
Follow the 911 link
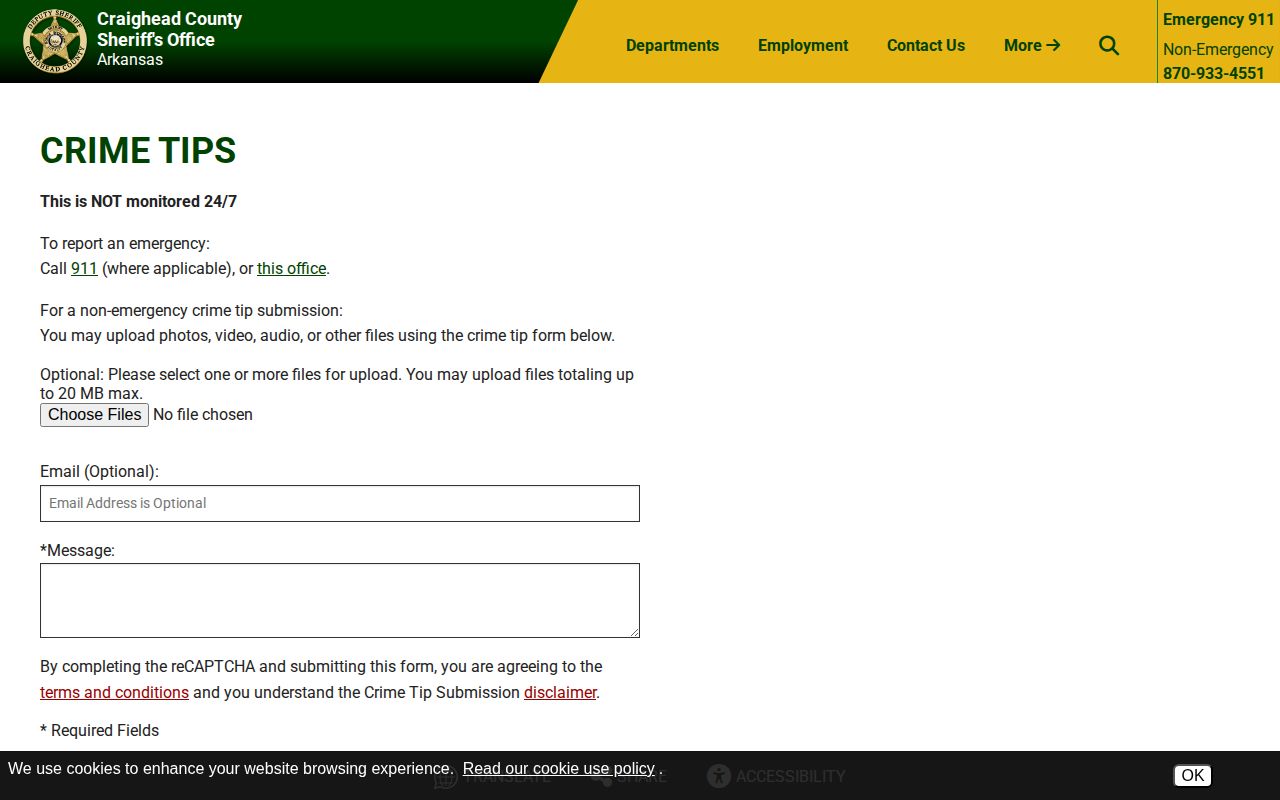(x=84, y=268)
